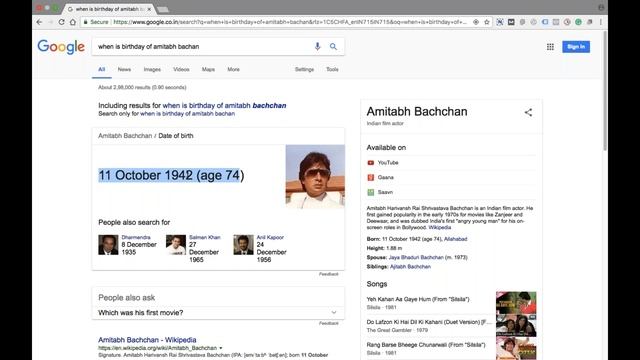Click Feedback below the birthday card

coord(329,274)
